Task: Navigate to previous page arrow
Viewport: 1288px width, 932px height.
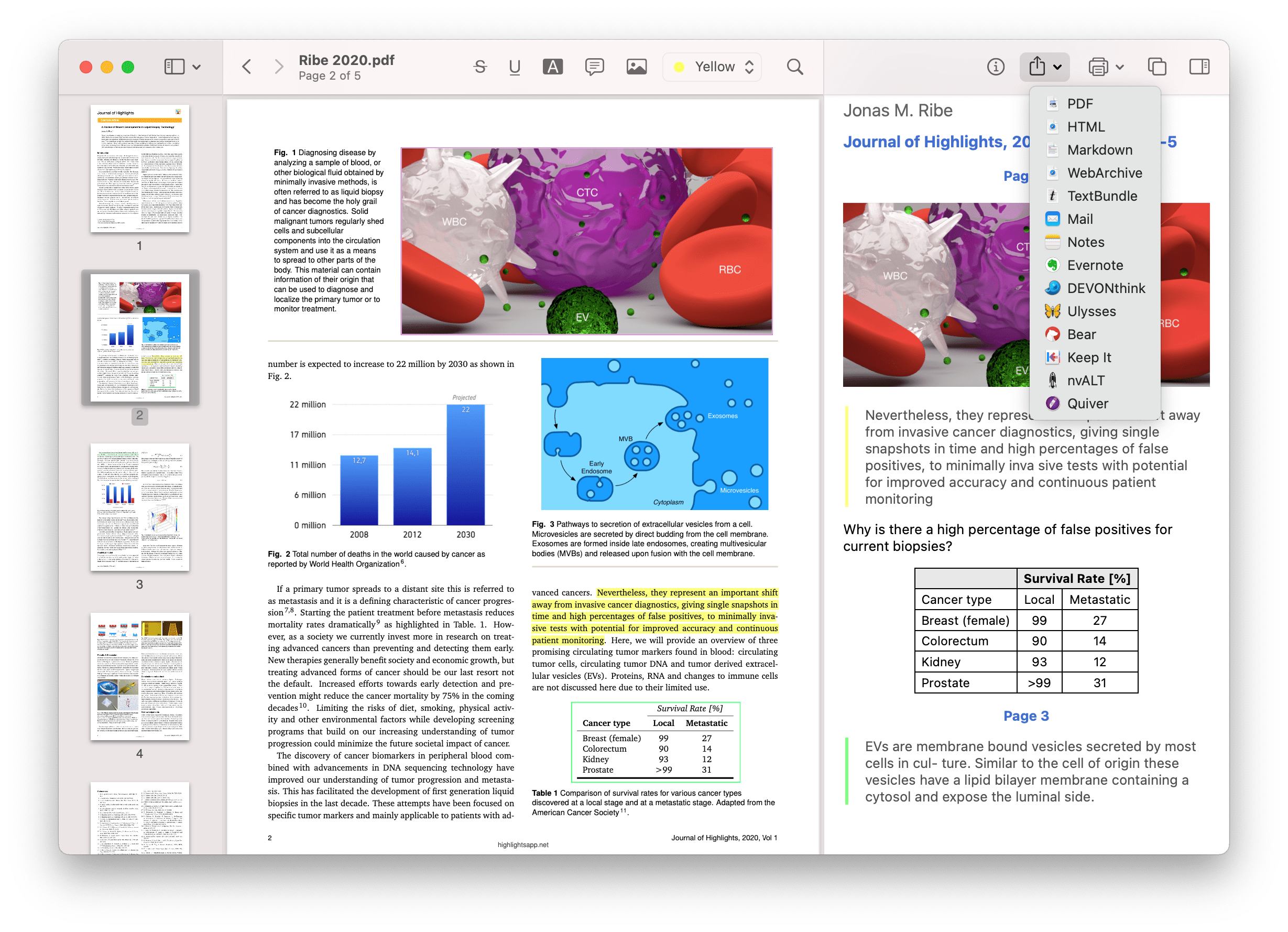Action: [x=246, y=67]
